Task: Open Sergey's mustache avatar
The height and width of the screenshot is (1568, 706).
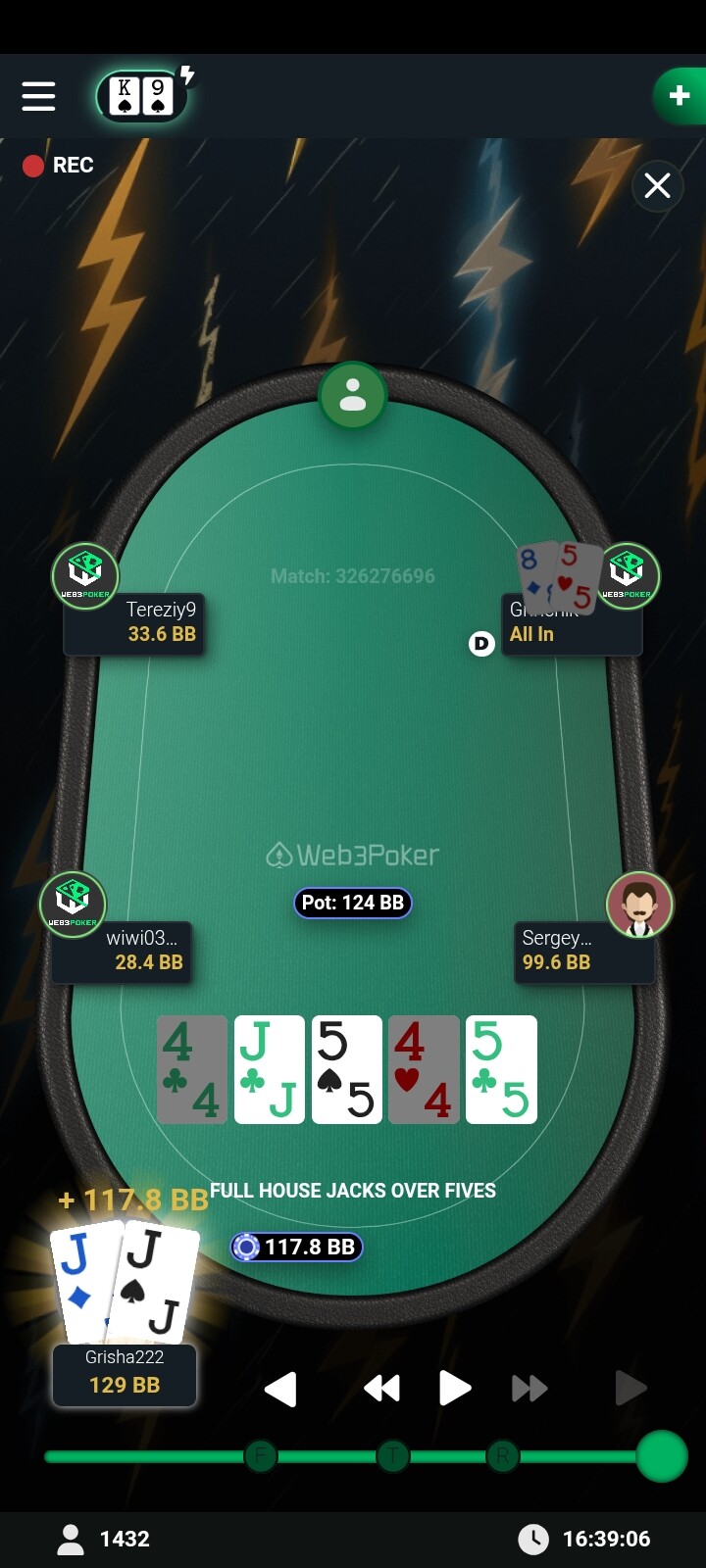Action: click(x=639, y=904)
